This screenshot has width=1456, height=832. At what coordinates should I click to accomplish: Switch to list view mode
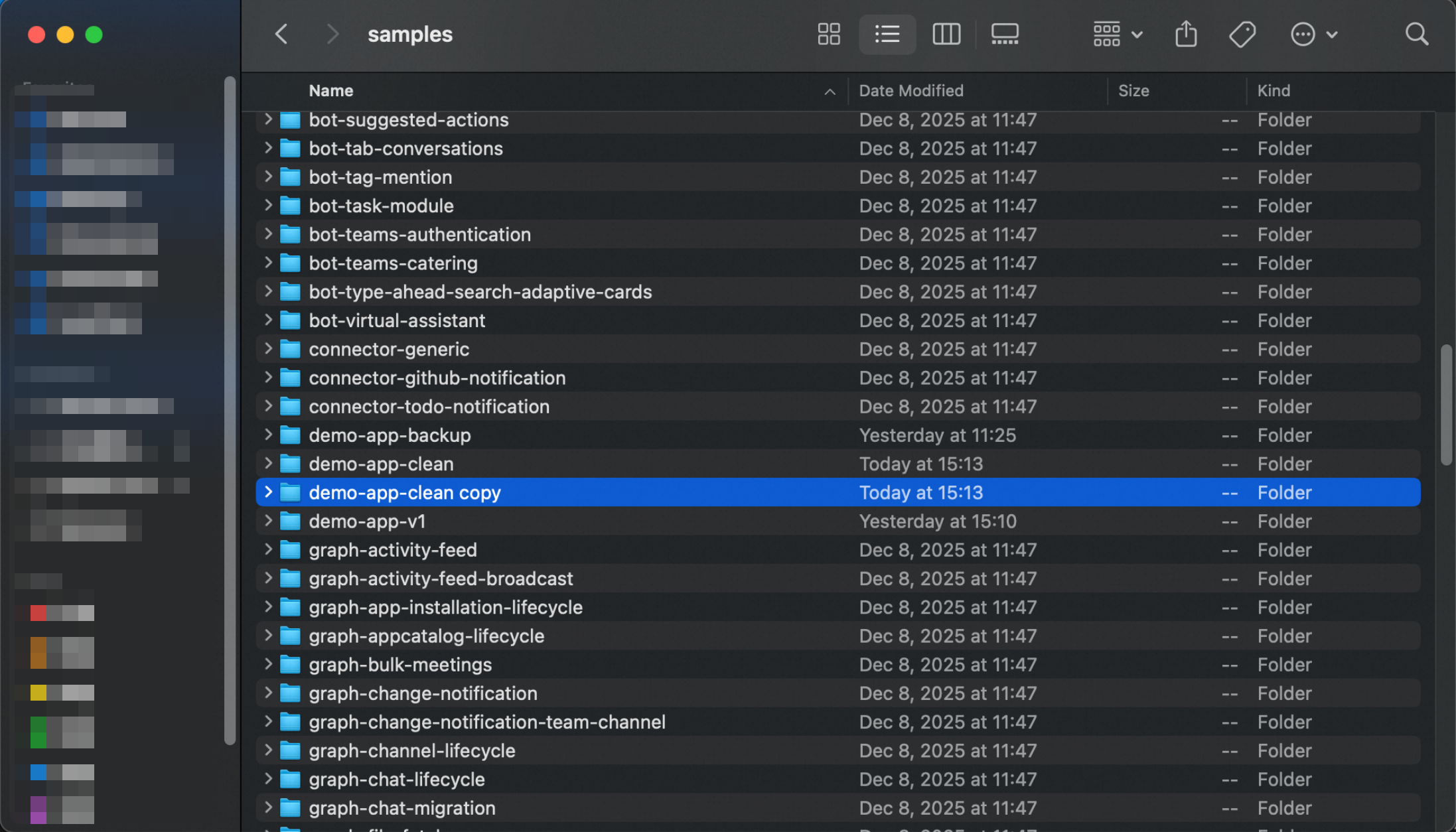[887, 34]
